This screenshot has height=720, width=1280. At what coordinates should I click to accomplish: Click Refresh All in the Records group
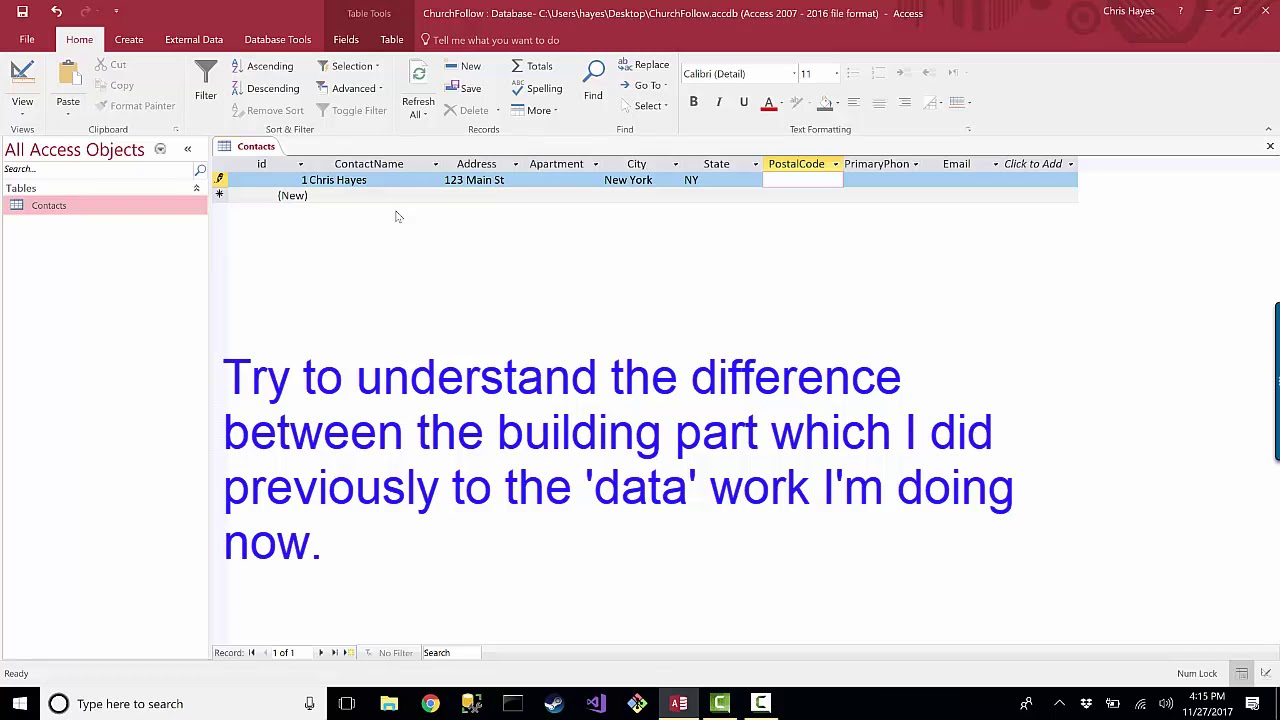click(x=418, y=92)
